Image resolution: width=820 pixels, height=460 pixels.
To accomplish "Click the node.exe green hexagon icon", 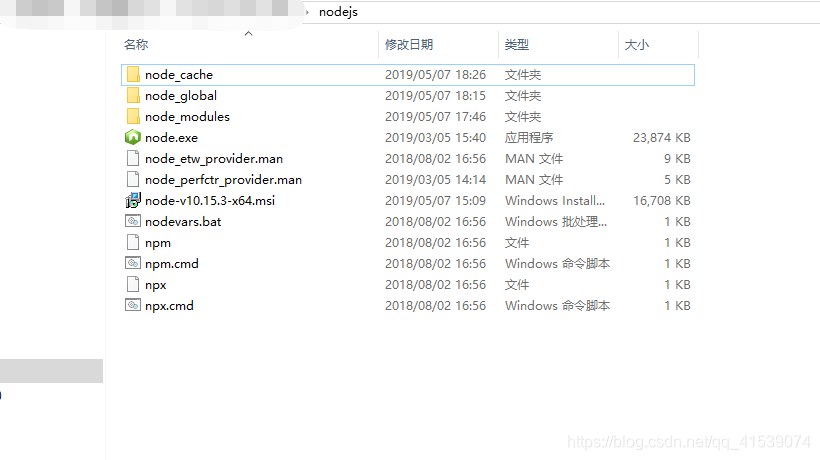I will click(x=133, y=137).
